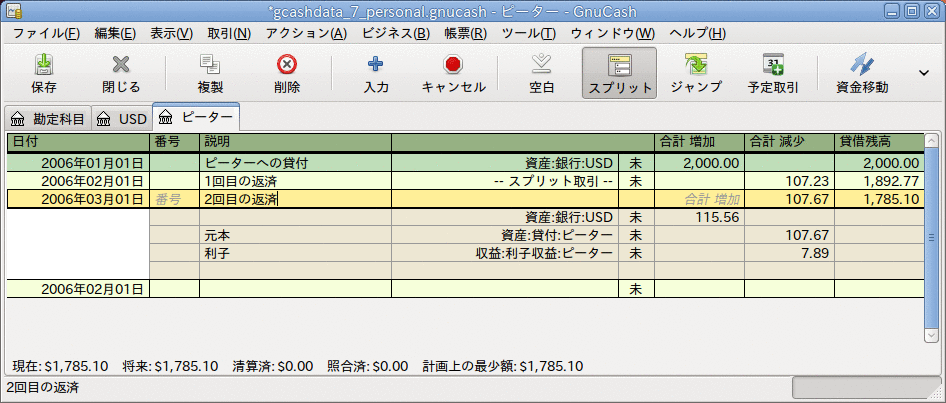Screen dimensions: 946x403
Task: Click the 115.56 increase amount cell
Action: (x=699, y=217)
